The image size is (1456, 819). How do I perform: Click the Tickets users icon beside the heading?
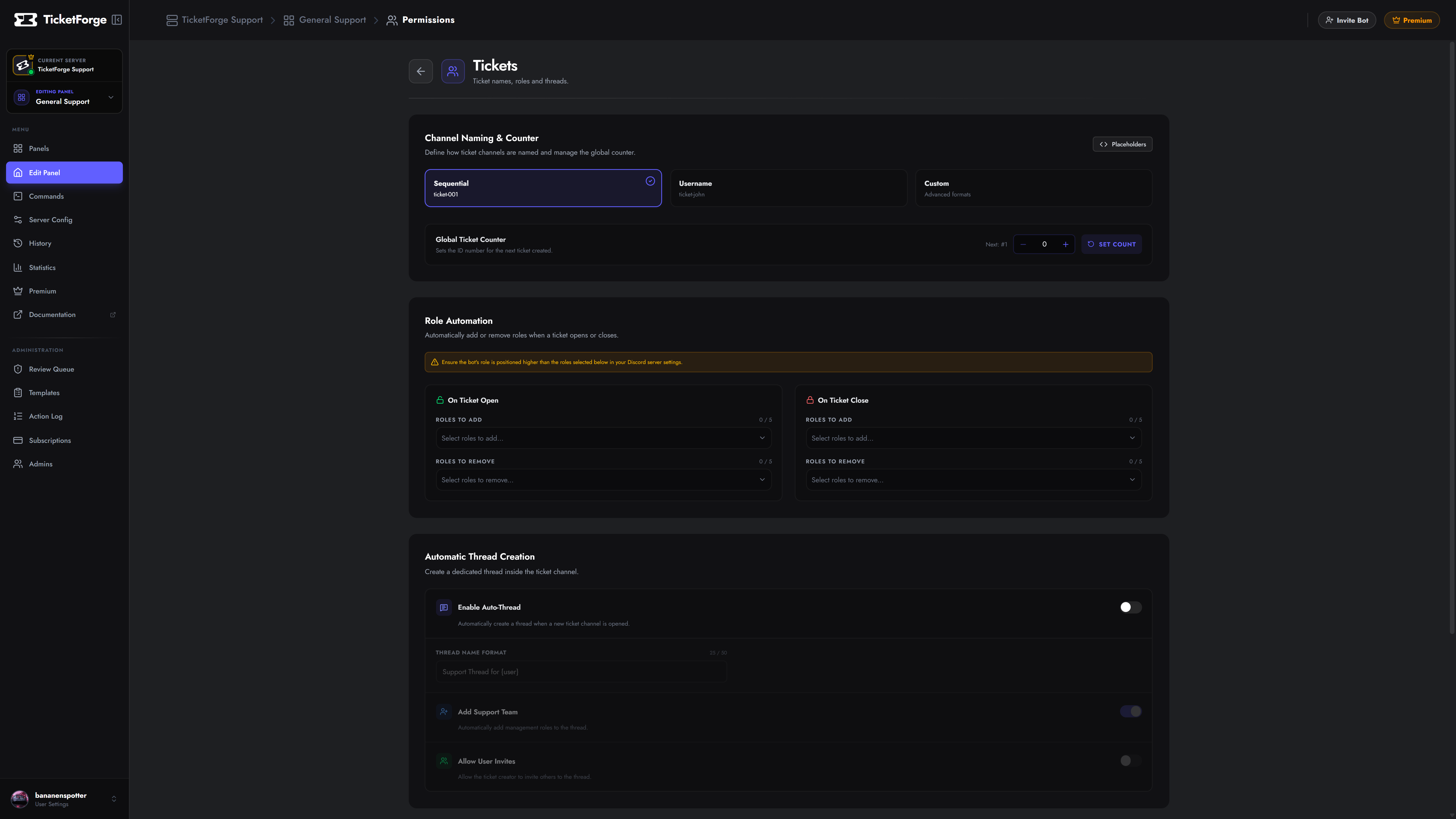click(453, 71)
